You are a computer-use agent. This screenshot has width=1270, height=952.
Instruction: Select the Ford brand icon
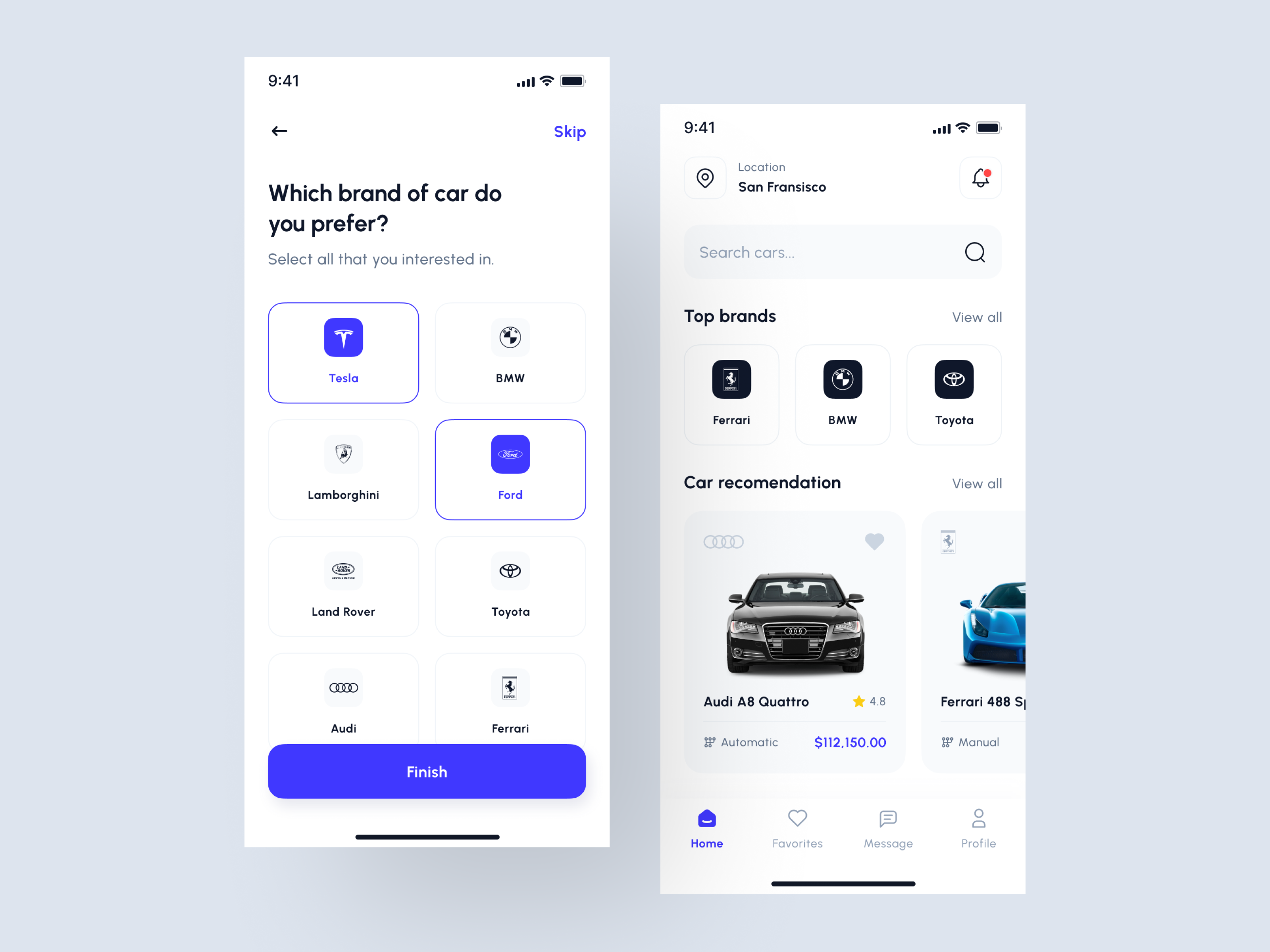click(x=509, y=455)
